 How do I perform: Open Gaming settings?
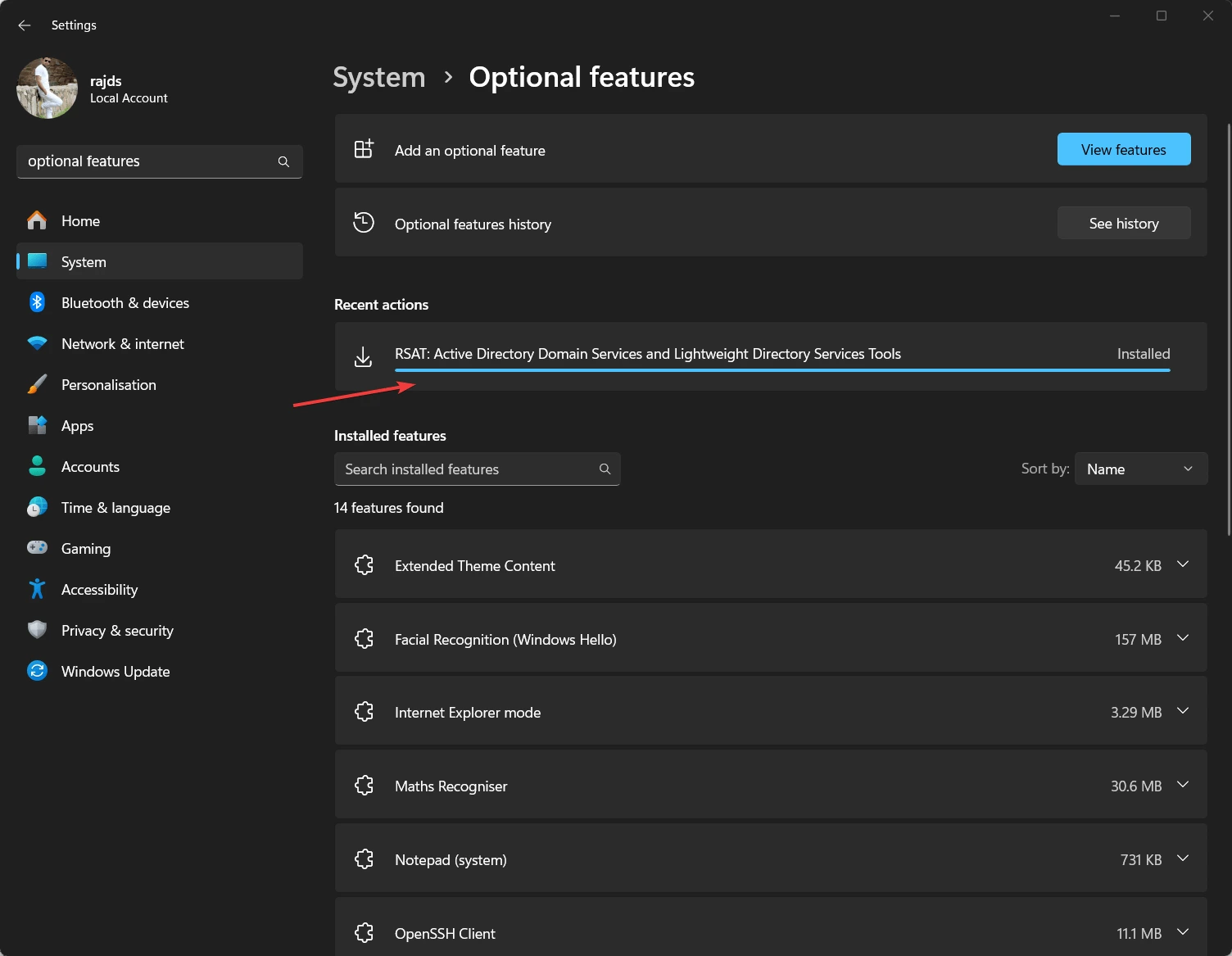(x=160, y=548)
